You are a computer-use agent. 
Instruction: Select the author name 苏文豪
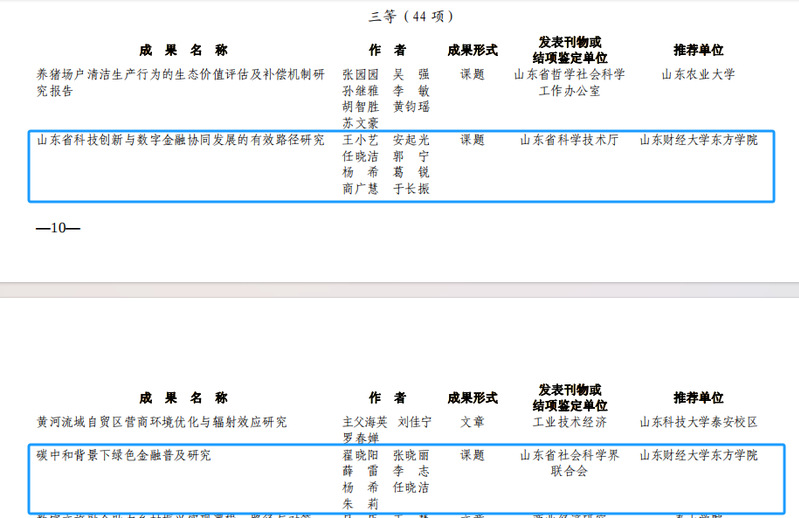tap(361, 123)
